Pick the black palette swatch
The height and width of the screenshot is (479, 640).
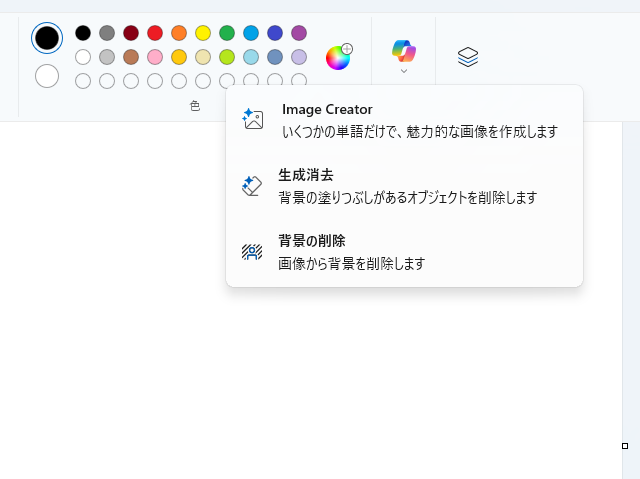83,33
